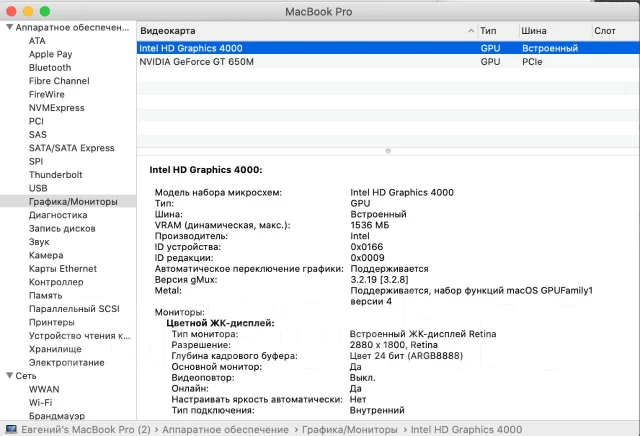Screen dimensions: 640x436
Task: Click the PCIe bus cell
Action: pyautogui.click(x=532, y=62)
